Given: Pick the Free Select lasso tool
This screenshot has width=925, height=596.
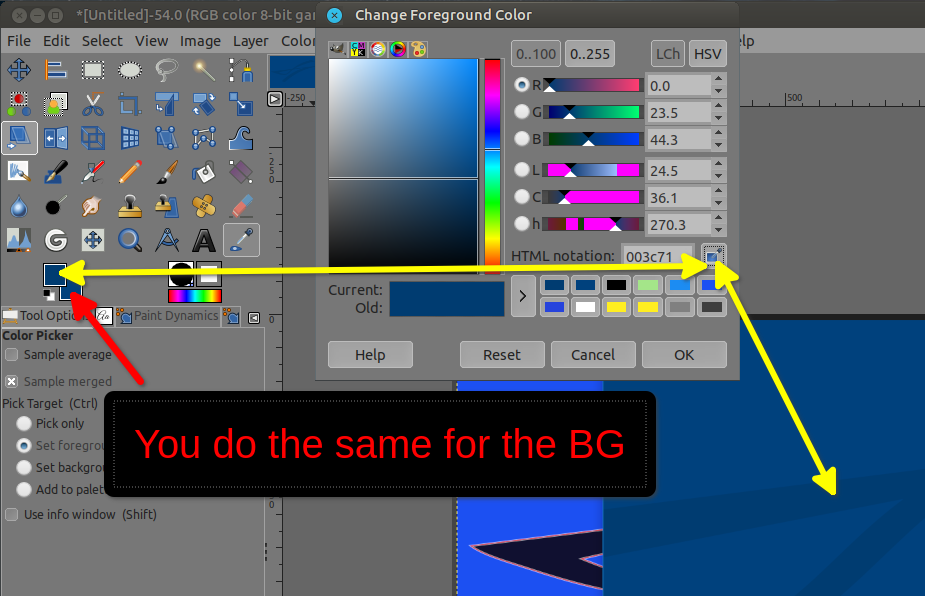Looking at the screenshot, I should [167, 70].
